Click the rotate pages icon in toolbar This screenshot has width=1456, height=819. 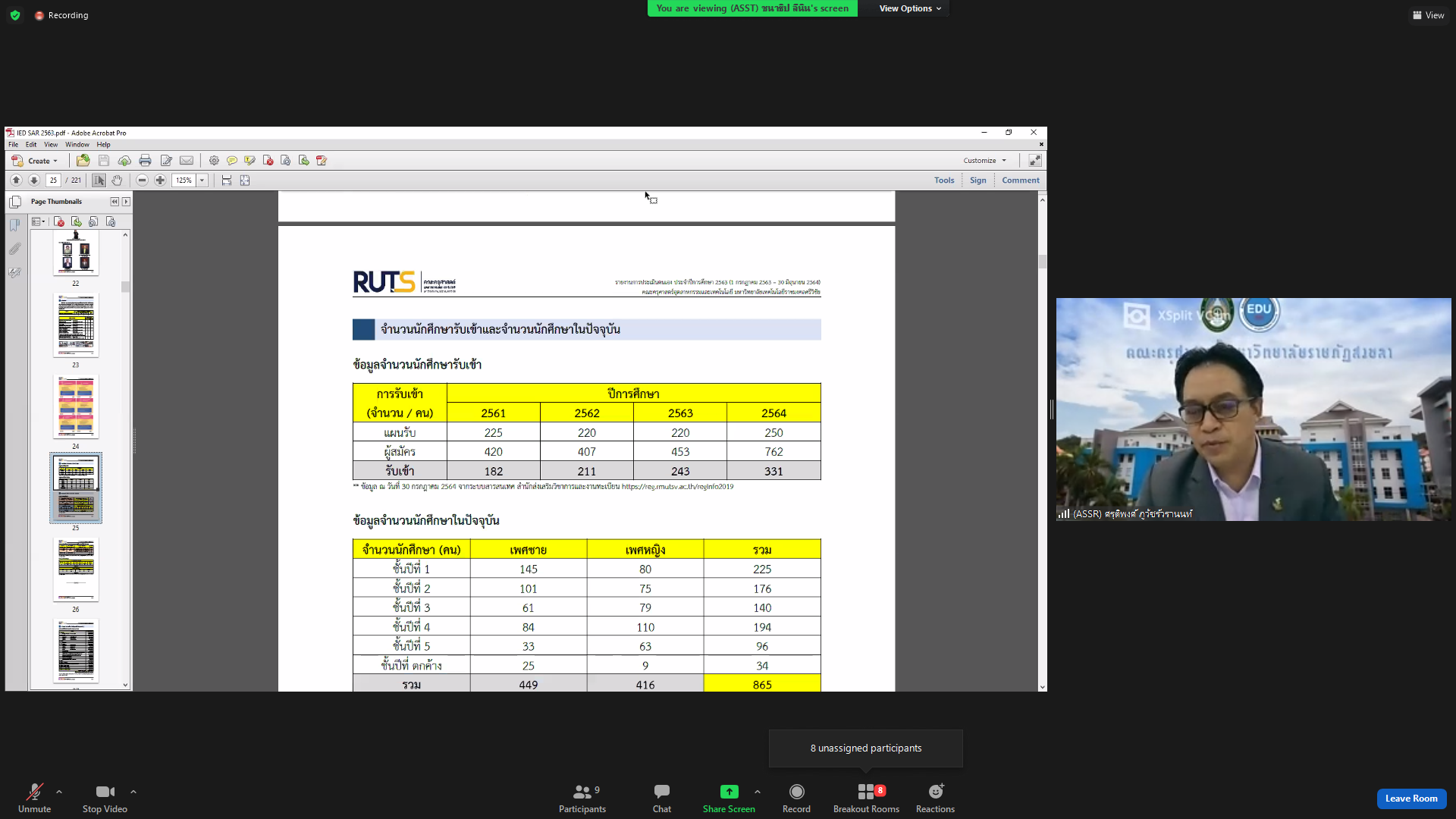(285, 161)
